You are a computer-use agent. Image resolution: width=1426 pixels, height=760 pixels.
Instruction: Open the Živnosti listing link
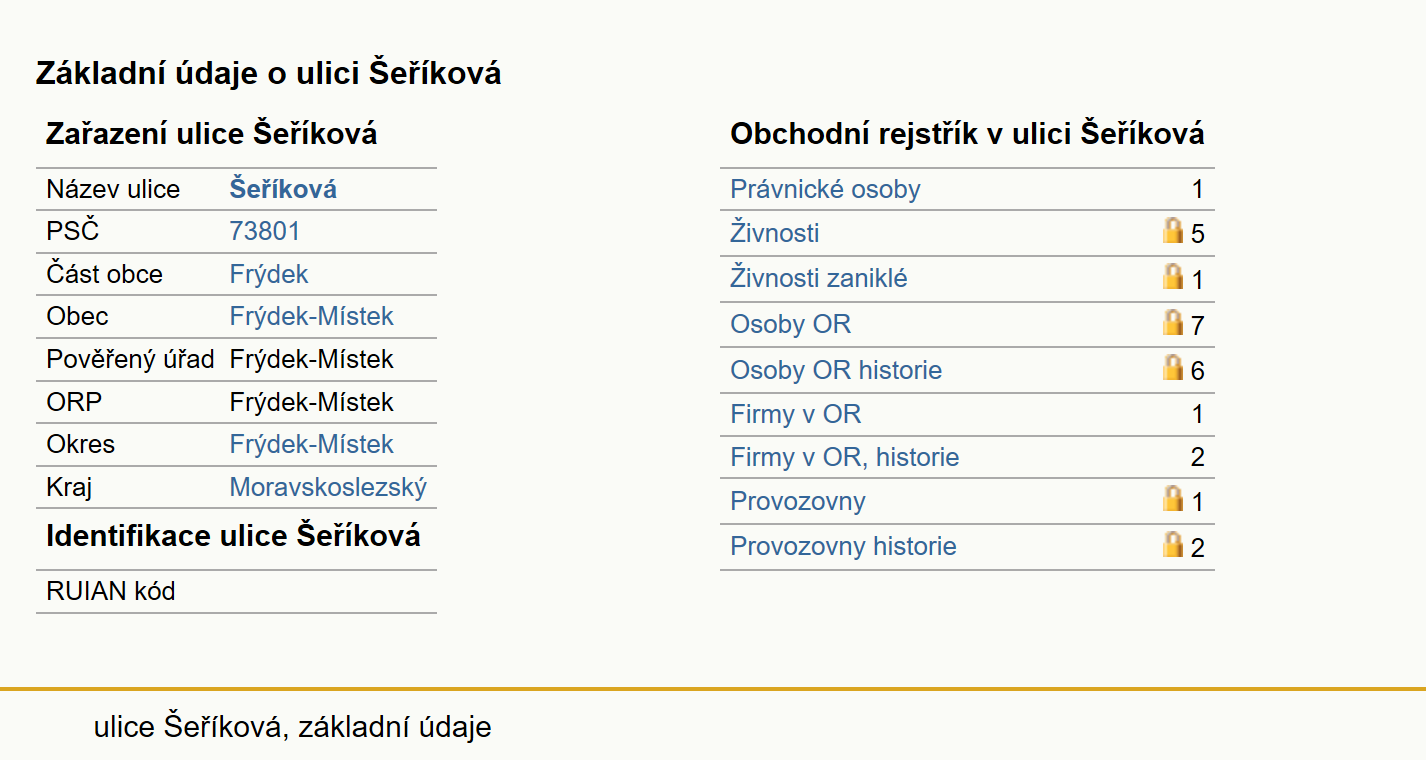click(x=775, y=233)
